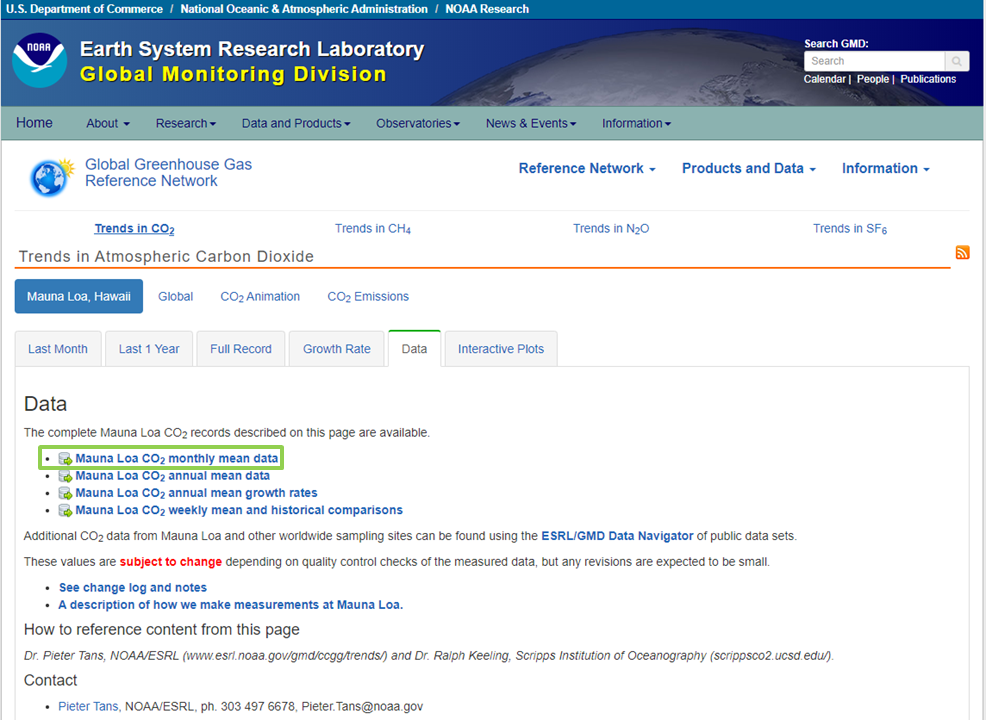The height and width of the screenshot is (720, 986).
Task: Open the CO2 Emissions section
Action: (368, 297)
